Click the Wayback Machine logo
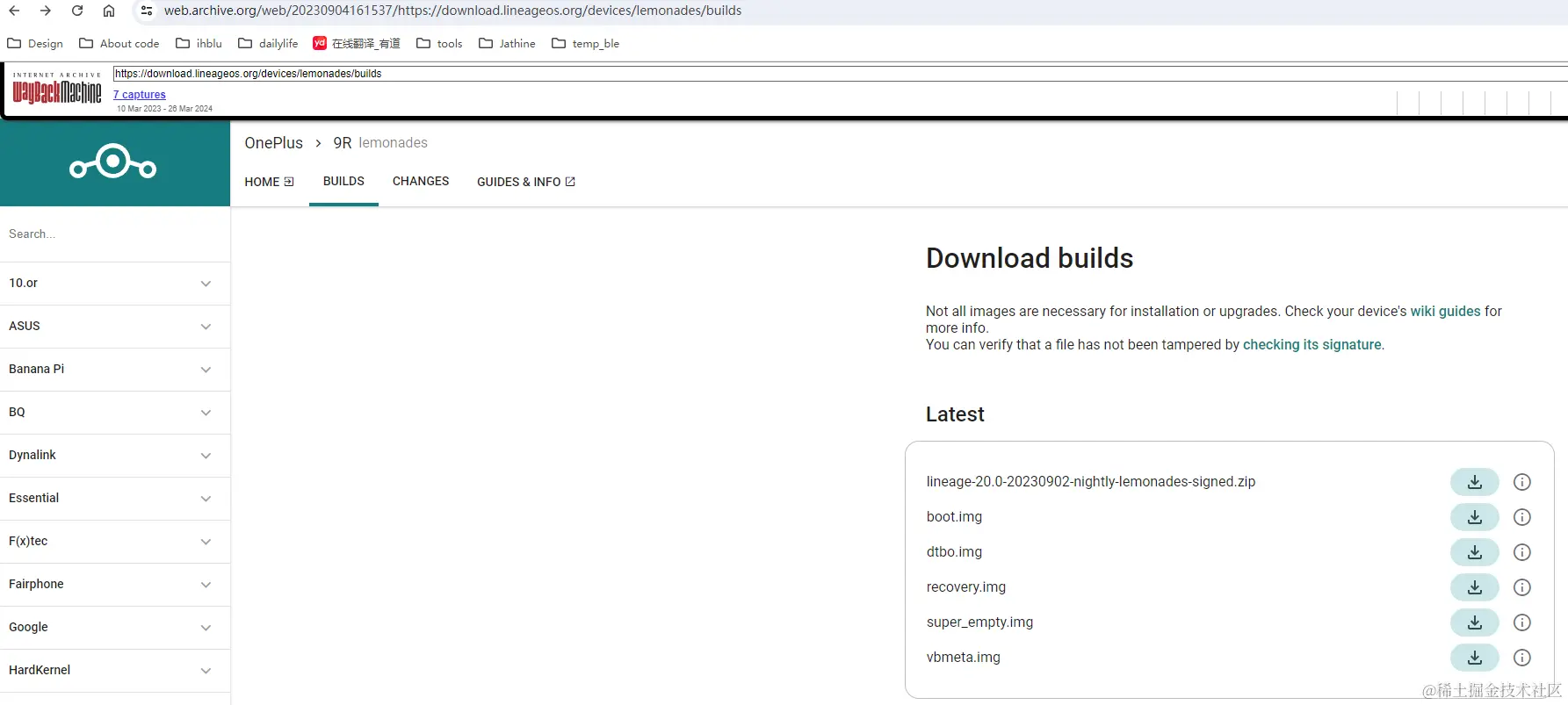This screenshot has height=705, width=1568. pos(57,89)
